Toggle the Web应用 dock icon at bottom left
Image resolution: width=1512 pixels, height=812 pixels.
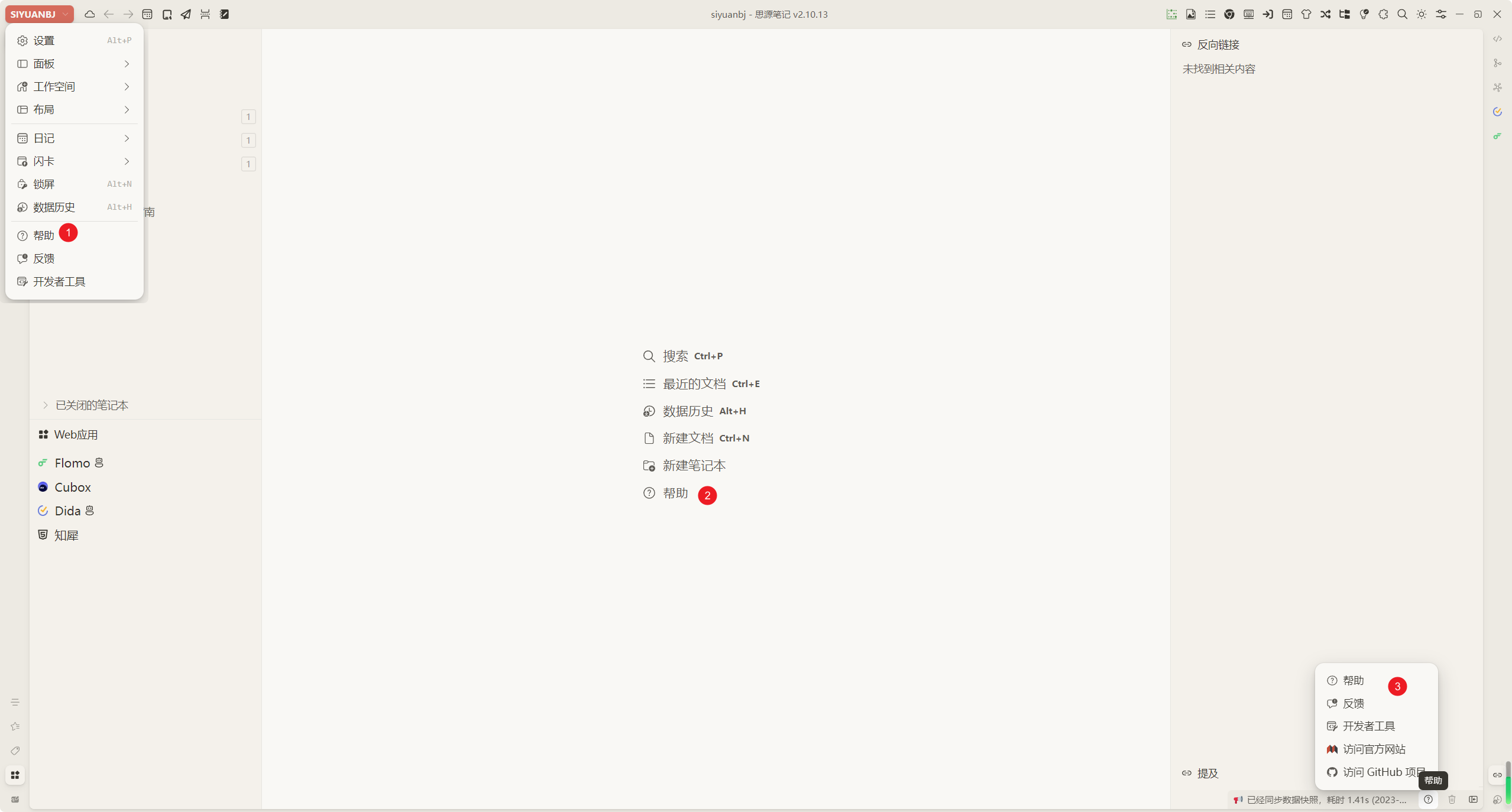15,775
